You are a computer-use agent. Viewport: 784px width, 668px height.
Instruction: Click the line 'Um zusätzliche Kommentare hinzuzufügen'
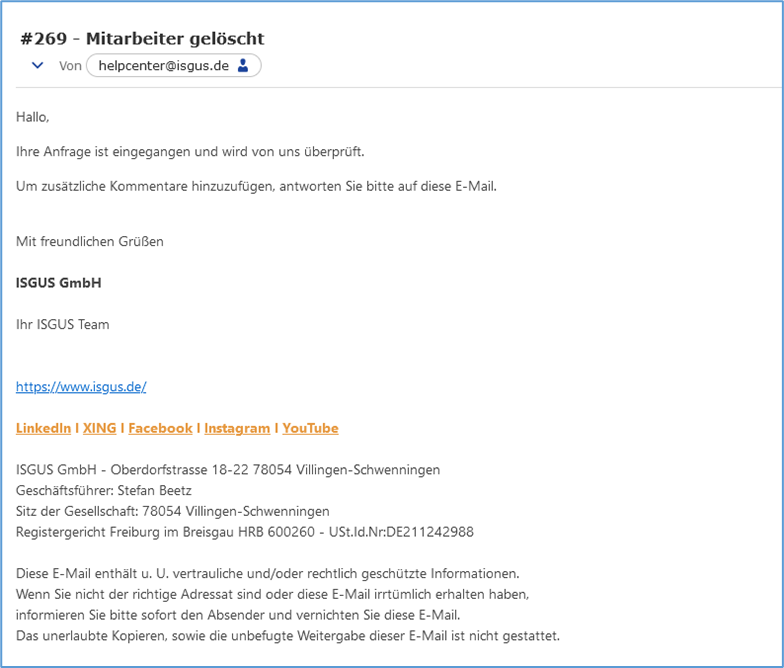coord(256,186)
